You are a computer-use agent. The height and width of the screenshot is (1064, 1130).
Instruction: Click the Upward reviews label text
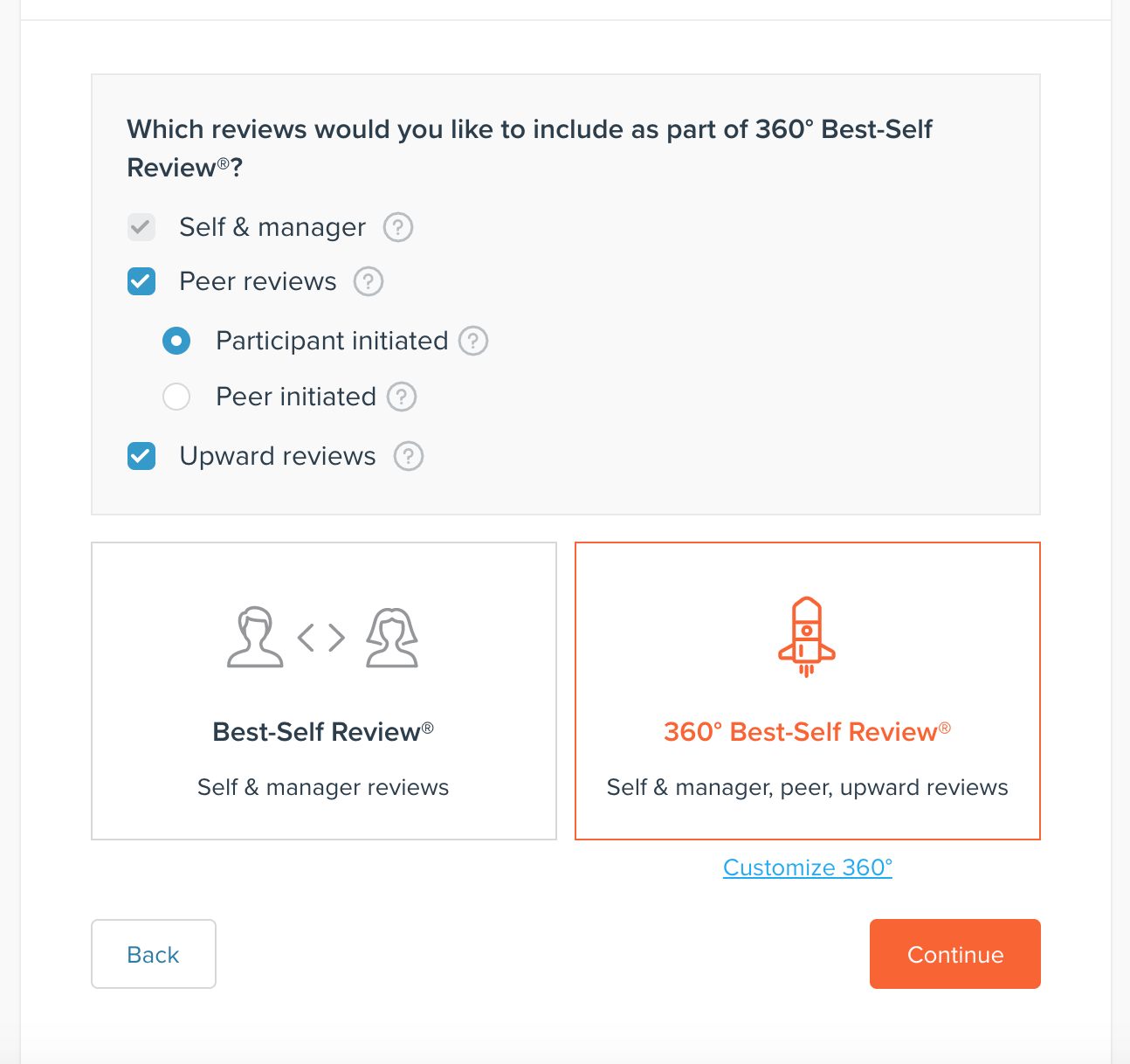coord(278,456)
